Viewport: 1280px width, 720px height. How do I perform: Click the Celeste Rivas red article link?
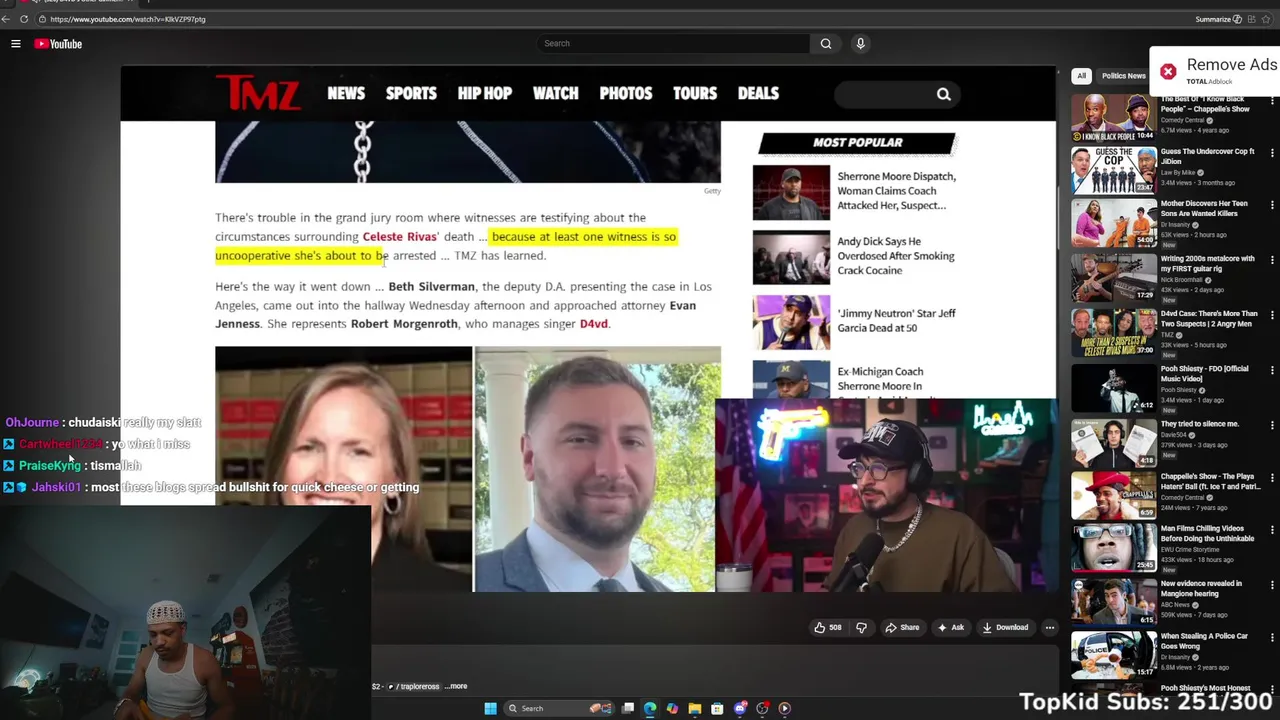[400, 237]
